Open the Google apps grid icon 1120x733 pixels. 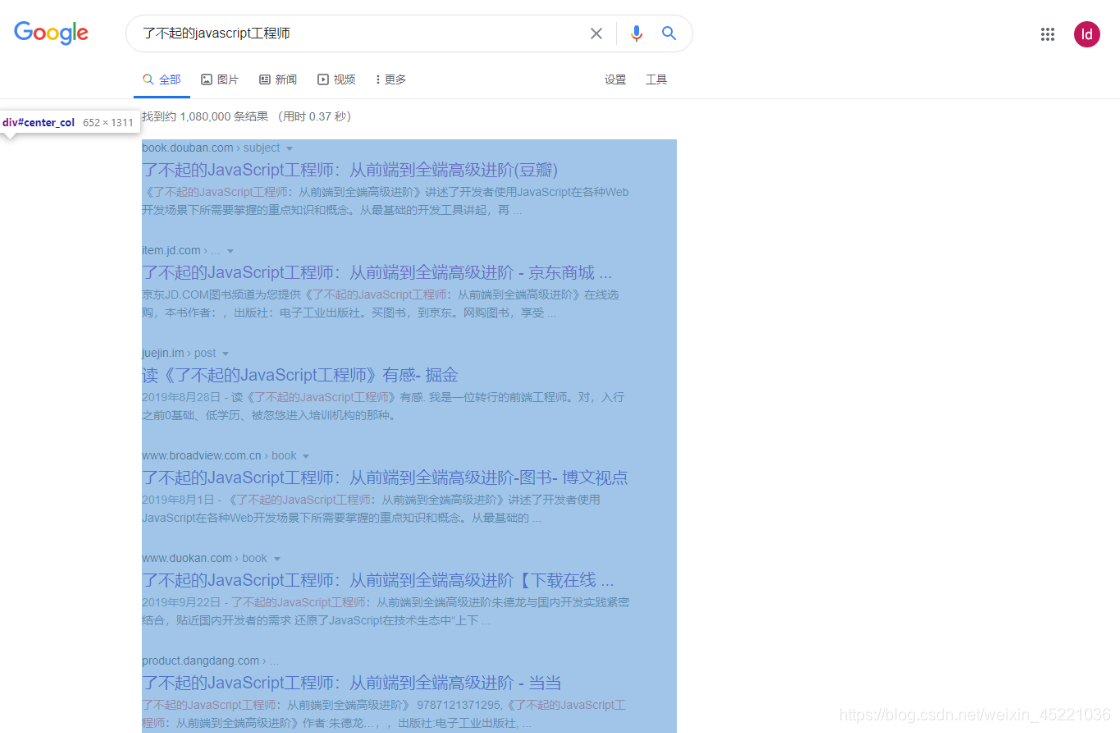click(x=1047, y=33)
